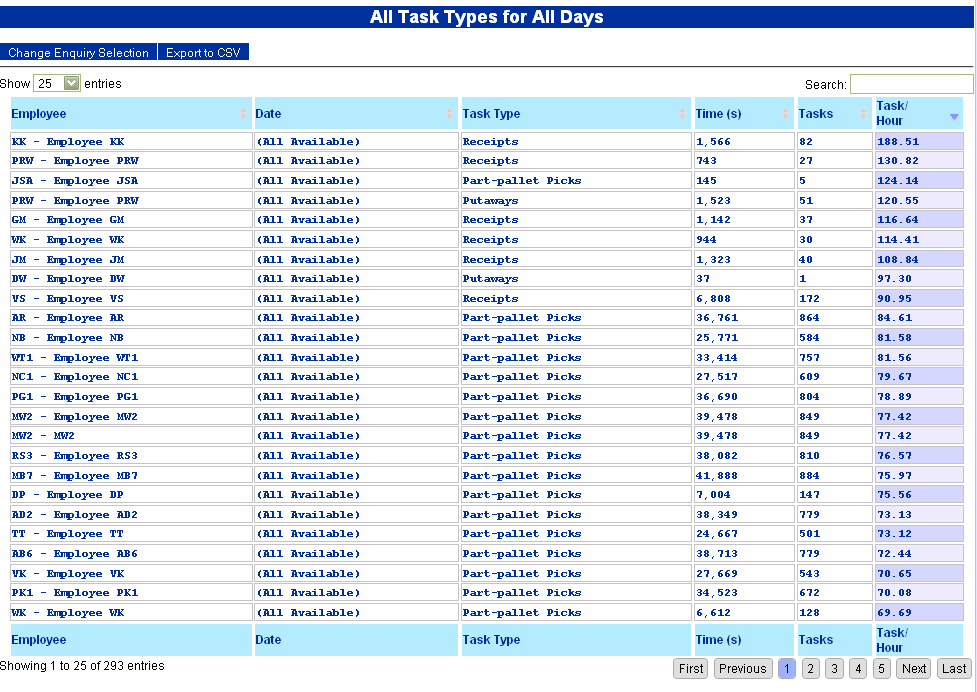Sort by Tasks column header
Screen dimensions: 977x692
(x=834, y=113)
